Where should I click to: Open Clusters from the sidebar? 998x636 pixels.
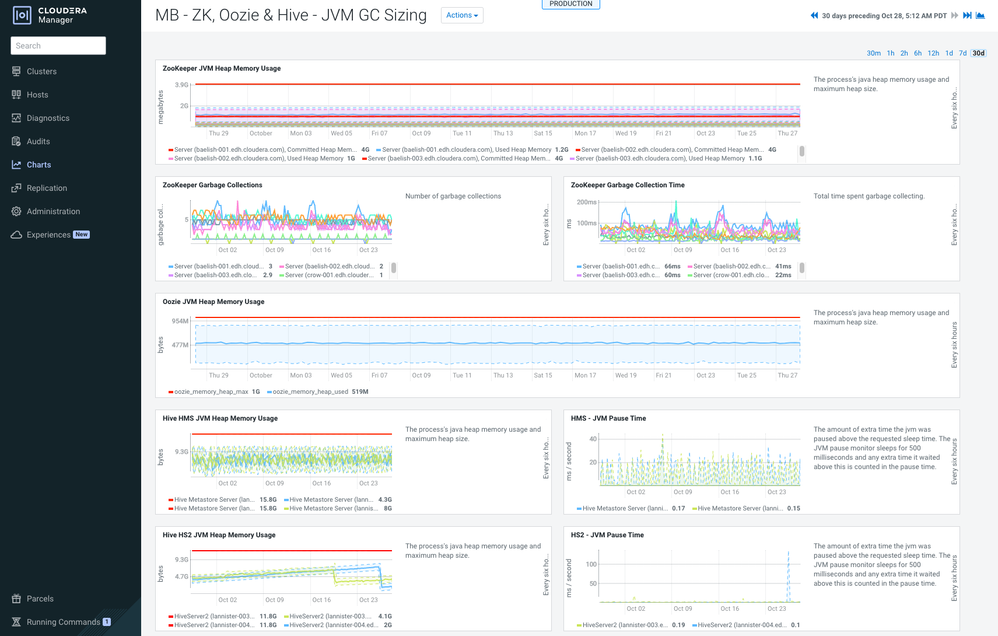click(x=41, y=71)
